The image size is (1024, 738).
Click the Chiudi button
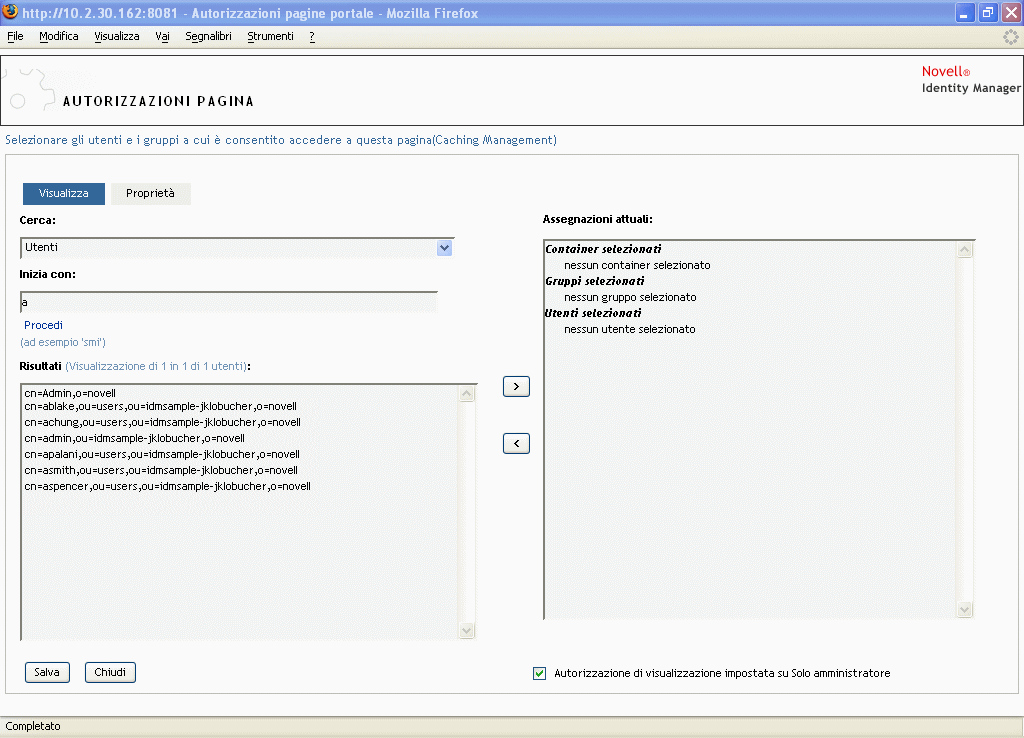(x=110, y=672)
